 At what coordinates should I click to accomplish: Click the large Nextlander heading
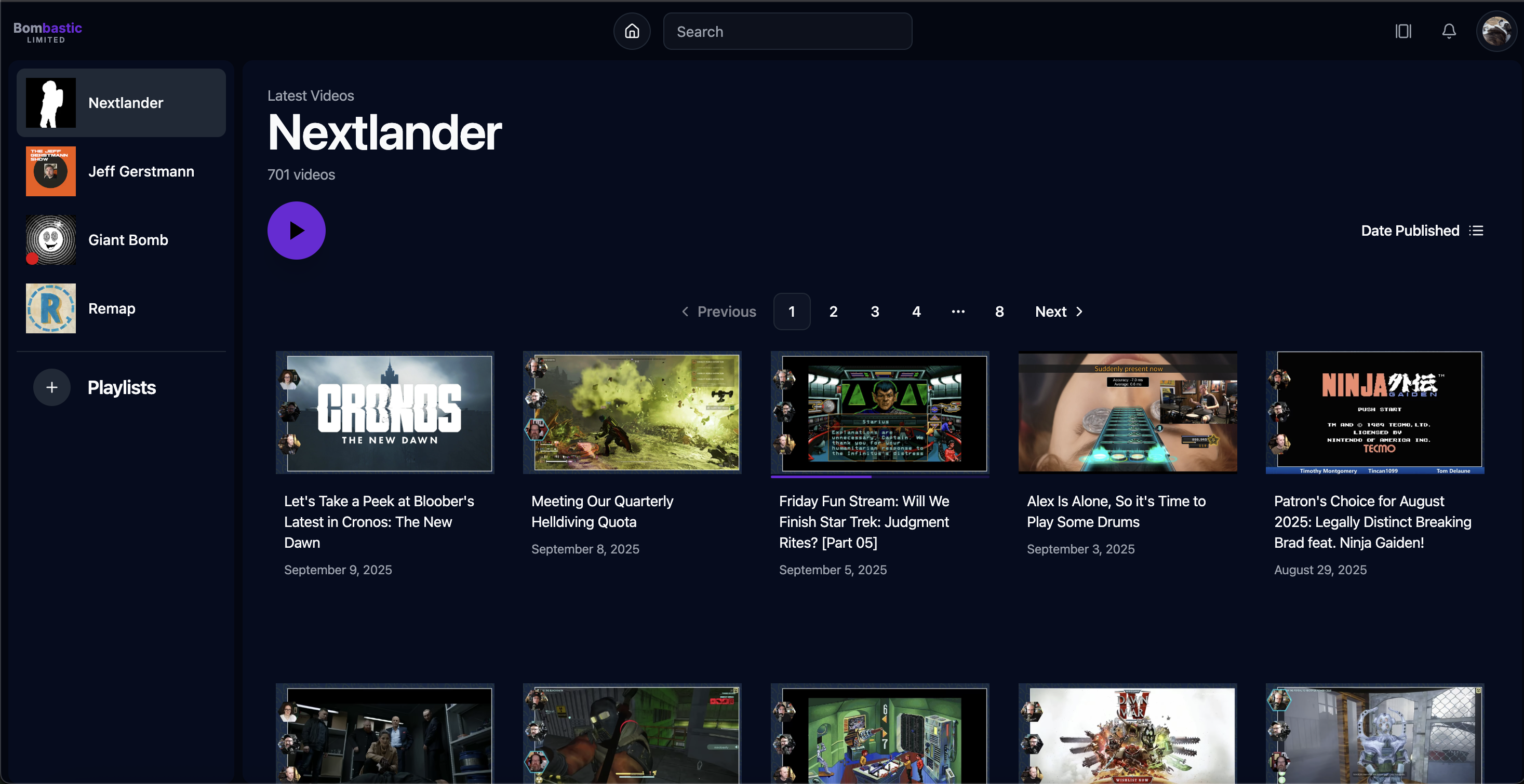(384, 132)
